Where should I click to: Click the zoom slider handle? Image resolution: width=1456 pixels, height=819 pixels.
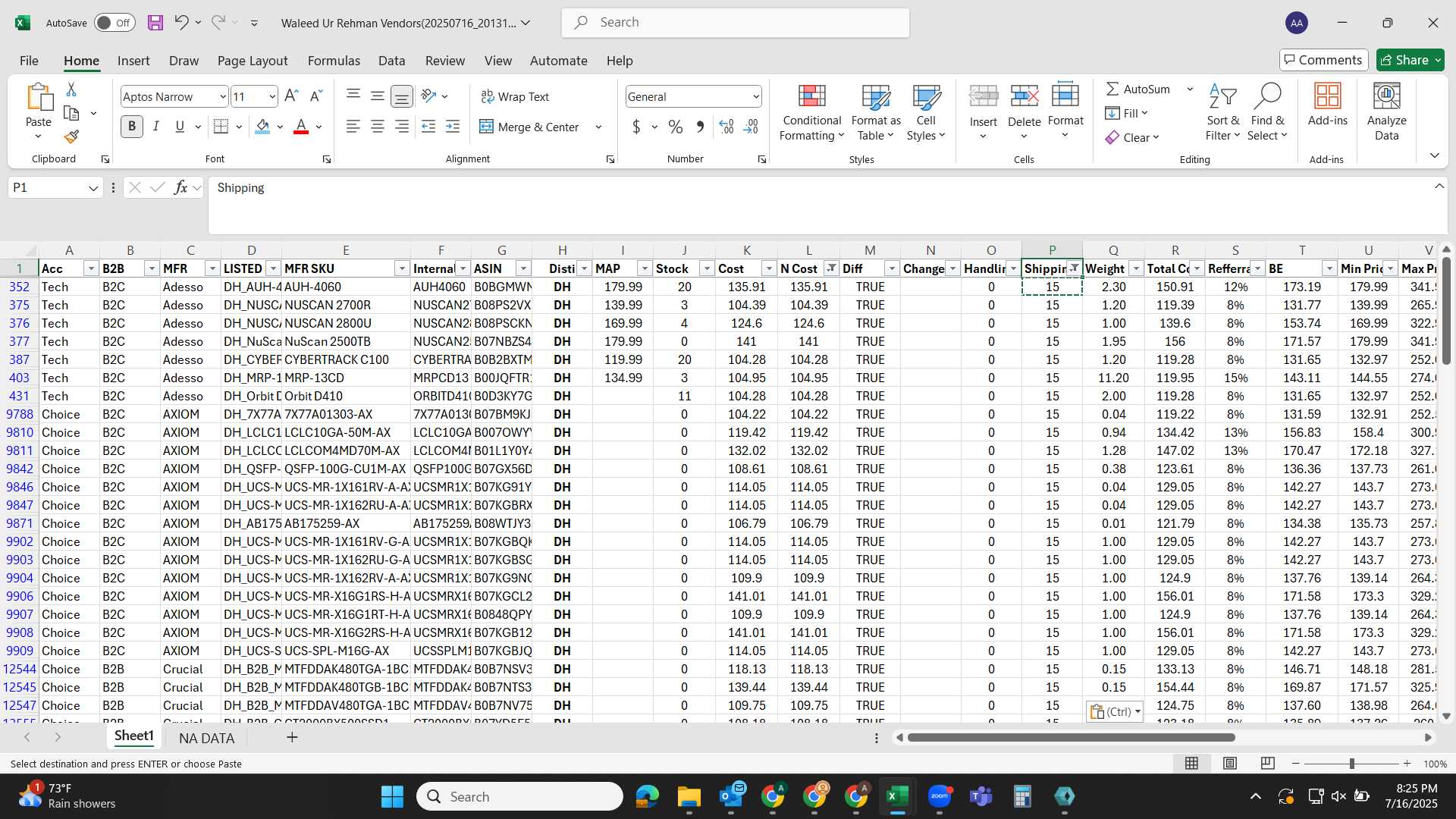point(1351,764)
